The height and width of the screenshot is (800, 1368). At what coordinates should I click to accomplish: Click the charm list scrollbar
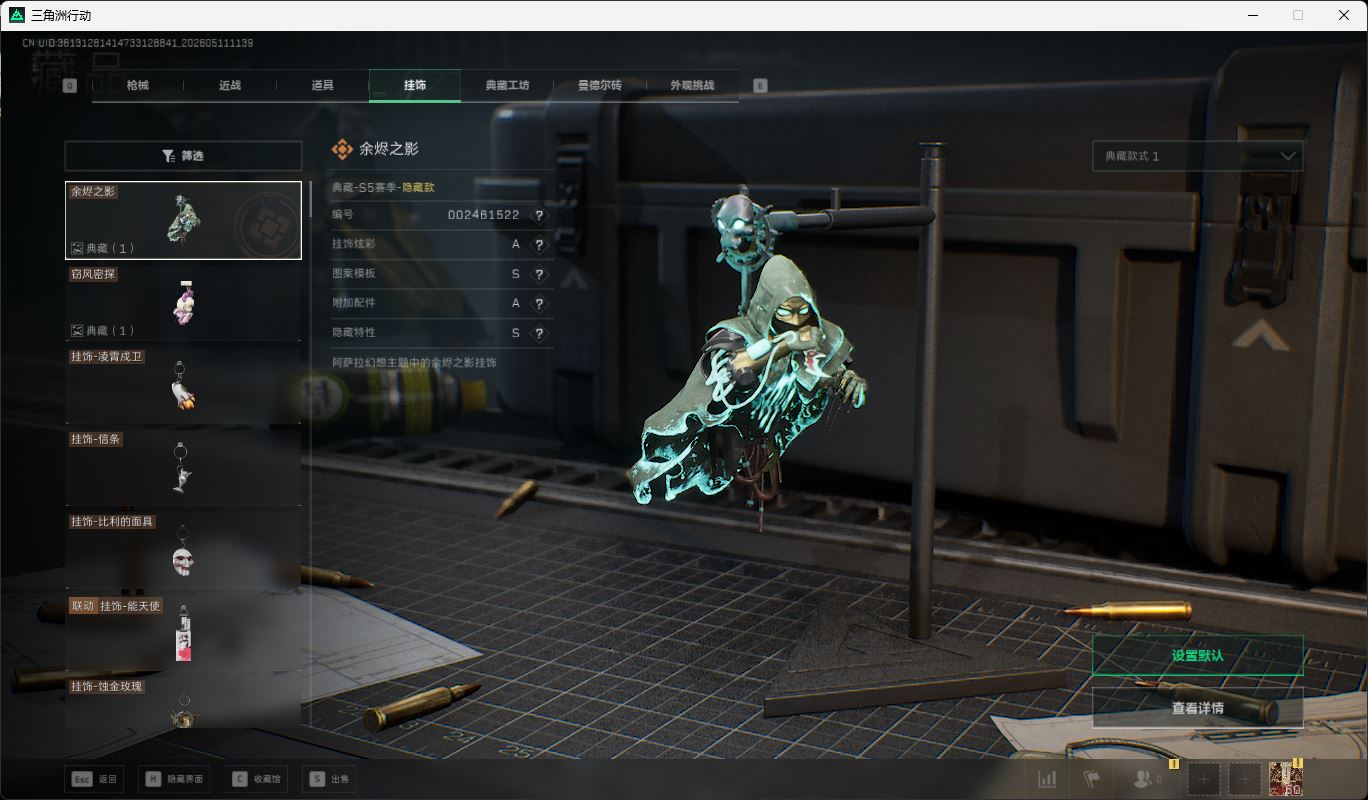point(309,199)
